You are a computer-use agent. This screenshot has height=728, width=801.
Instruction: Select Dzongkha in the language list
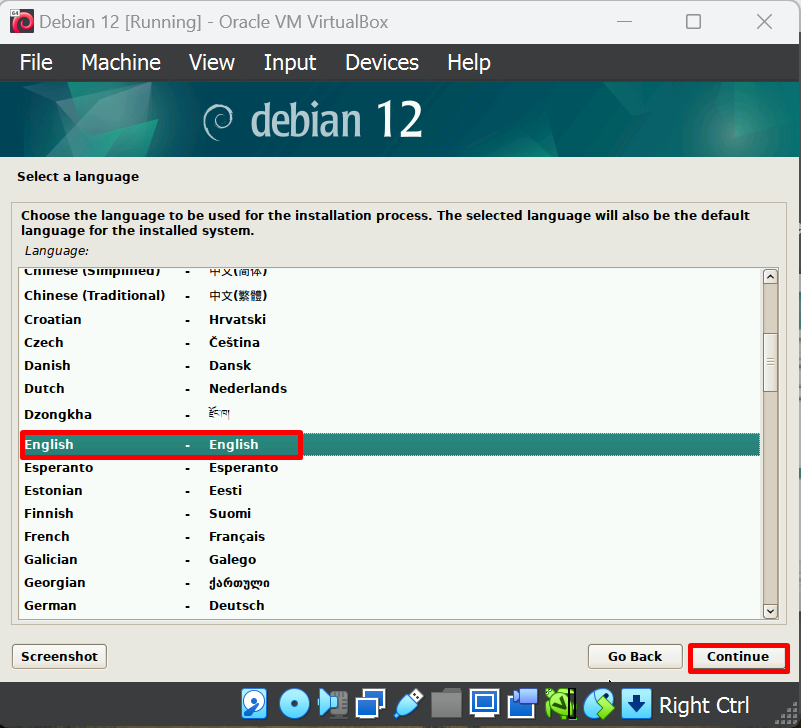tap(389, 414)
